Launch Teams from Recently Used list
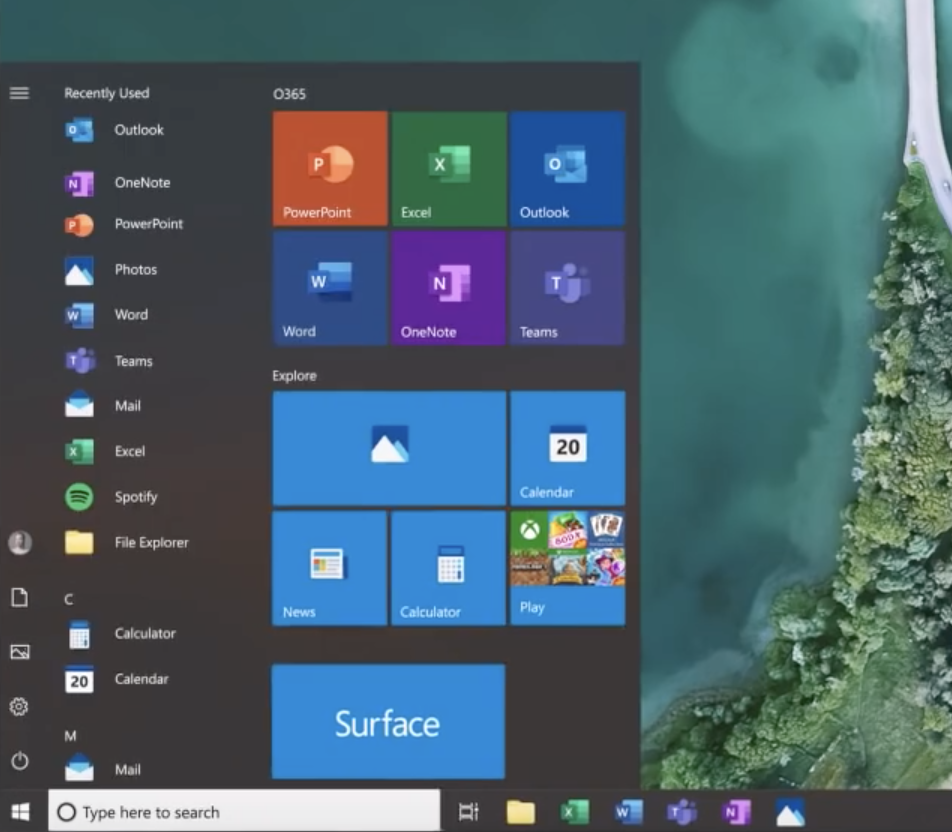Screen dimensions: 952x832 coord(109,361)
